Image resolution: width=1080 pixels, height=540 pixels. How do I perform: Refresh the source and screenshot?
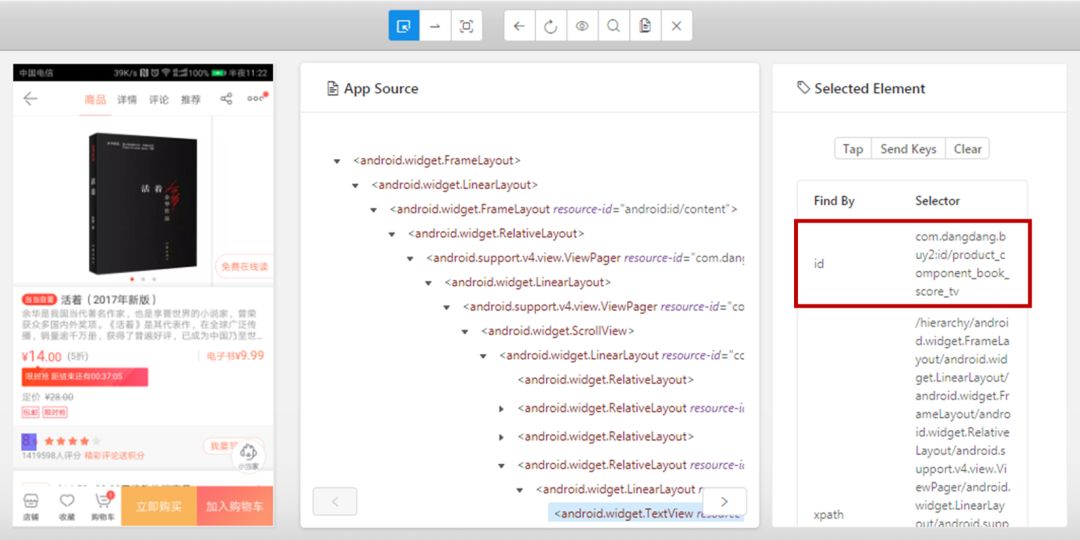coord(550,26)
